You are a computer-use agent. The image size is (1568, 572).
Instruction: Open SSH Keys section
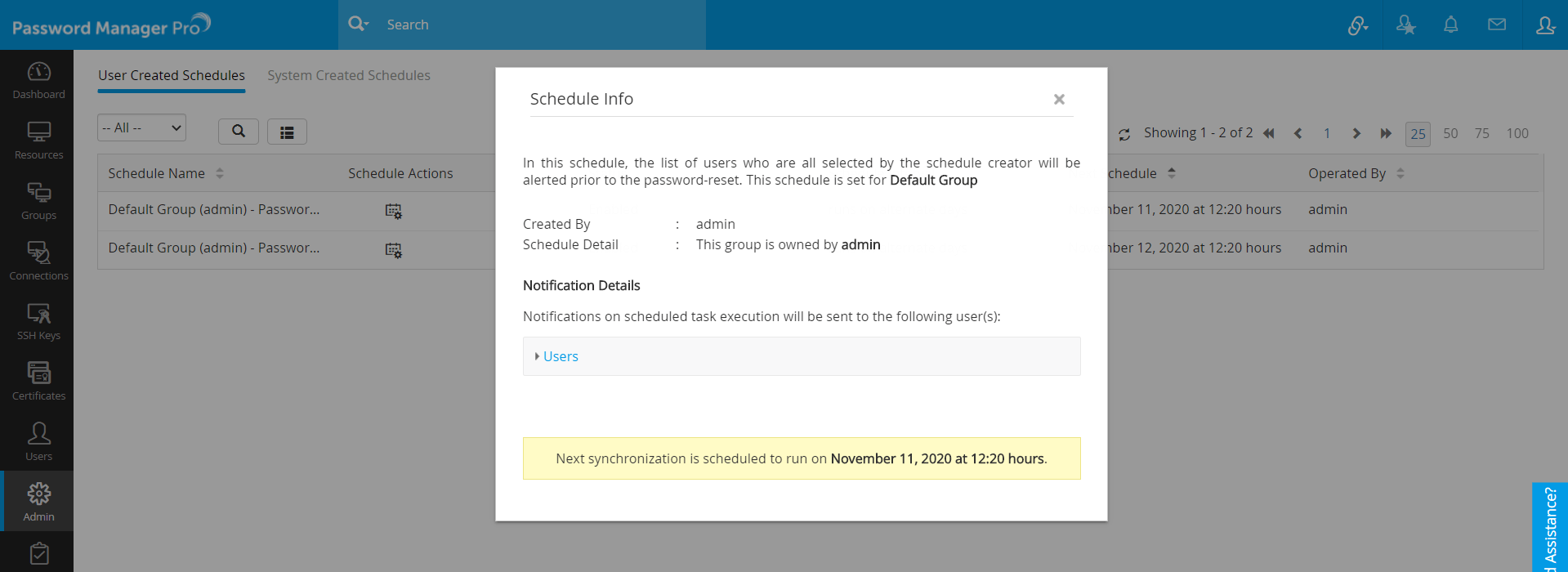[38, 321]
